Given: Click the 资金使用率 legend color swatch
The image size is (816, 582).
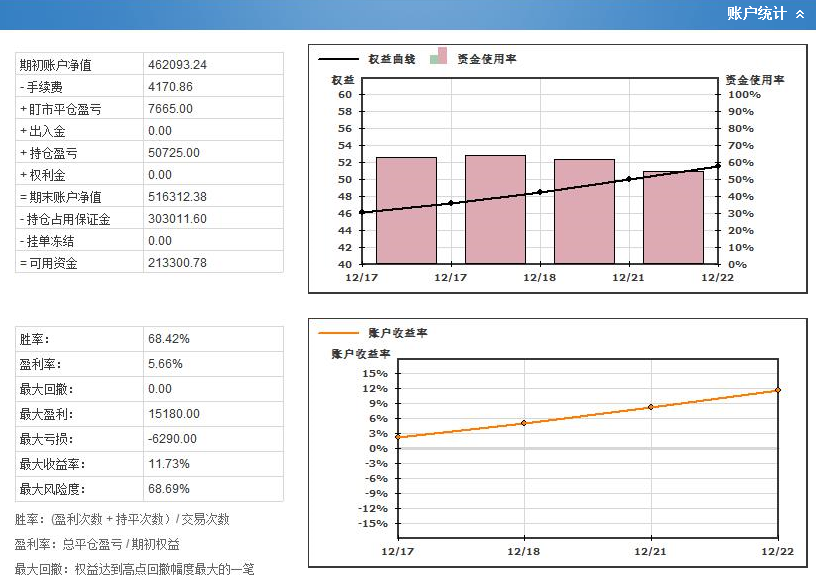Looking at the screenshot, I should 438,57.
